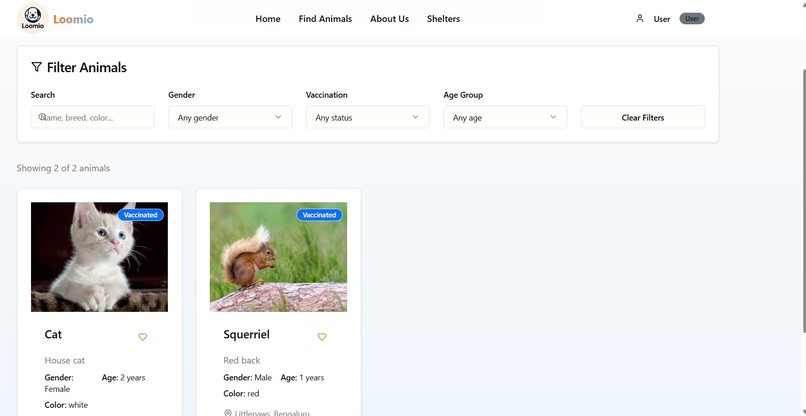The height and width of the screenshot is (416, 806).
Task: Open the Vaccination status dropdown
Action: point(368,117)
